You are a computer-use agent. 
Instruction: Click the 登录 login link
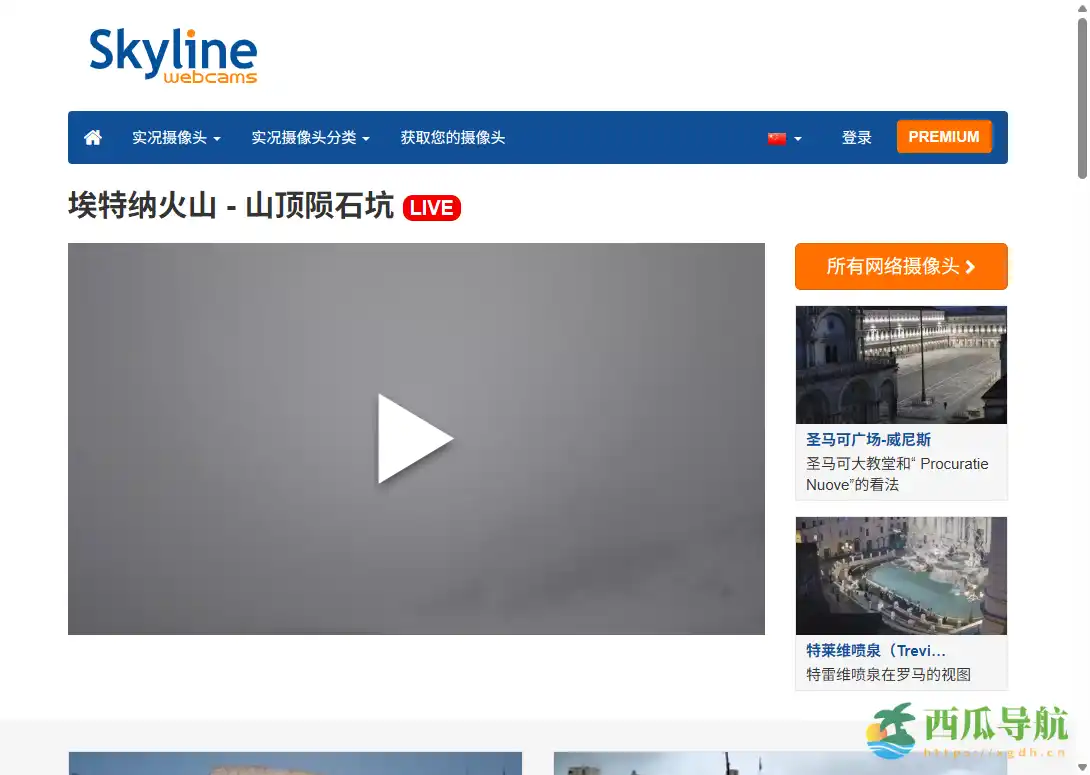coord(857,137)
